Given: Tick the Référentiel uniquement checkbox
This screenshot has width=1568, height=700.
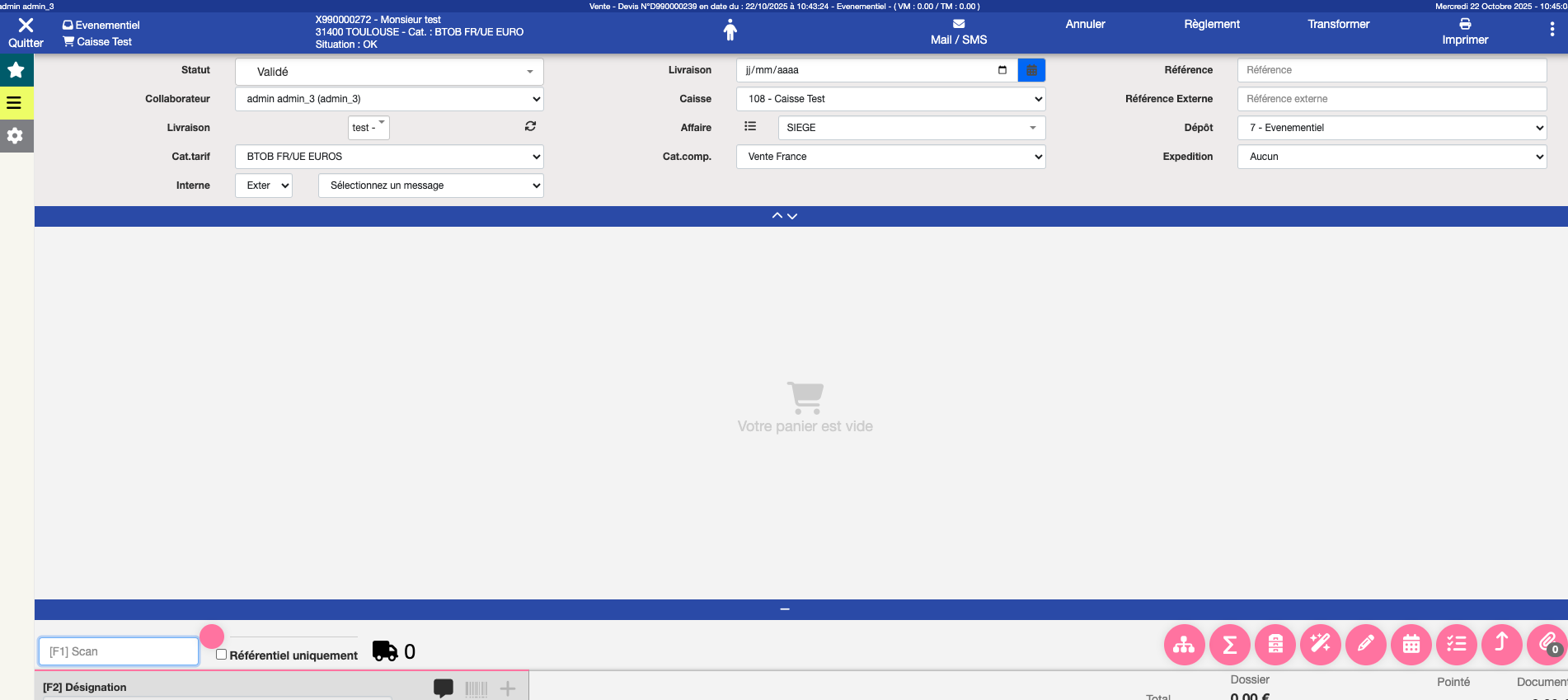Looking at the screenshot, I should [221, 655].
